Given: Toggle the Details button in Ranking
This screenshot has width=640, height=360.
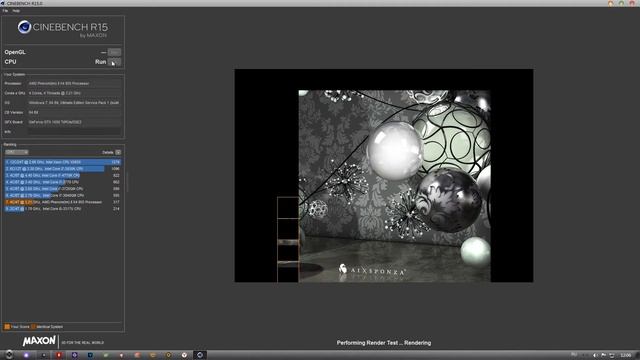Looking at the screenshot, I should 118,152.
